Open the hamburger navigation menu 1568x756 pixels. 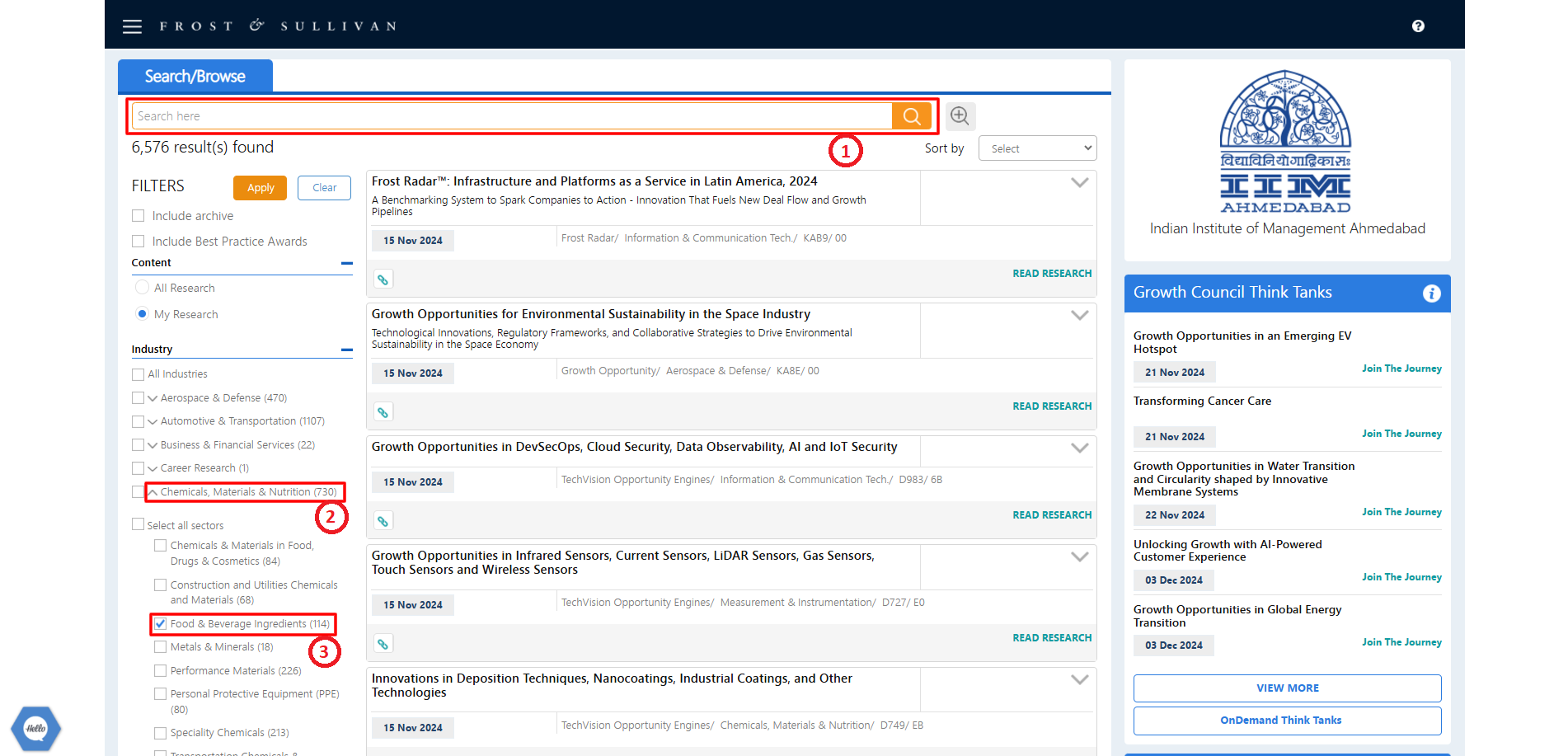132,26
